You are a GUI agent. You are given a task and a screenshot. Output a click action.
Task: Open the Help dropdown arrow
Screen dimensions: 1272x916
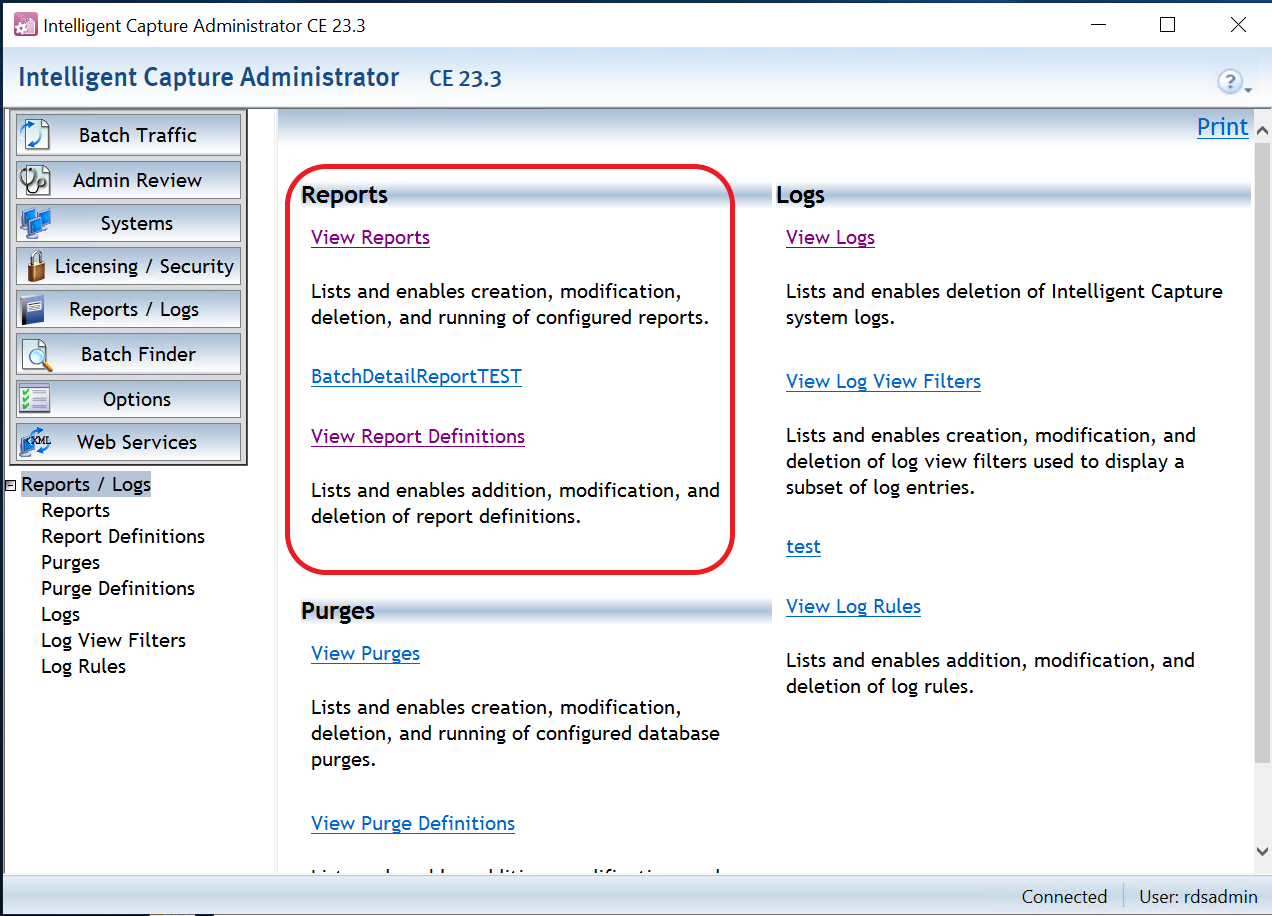pos(1248,90)
